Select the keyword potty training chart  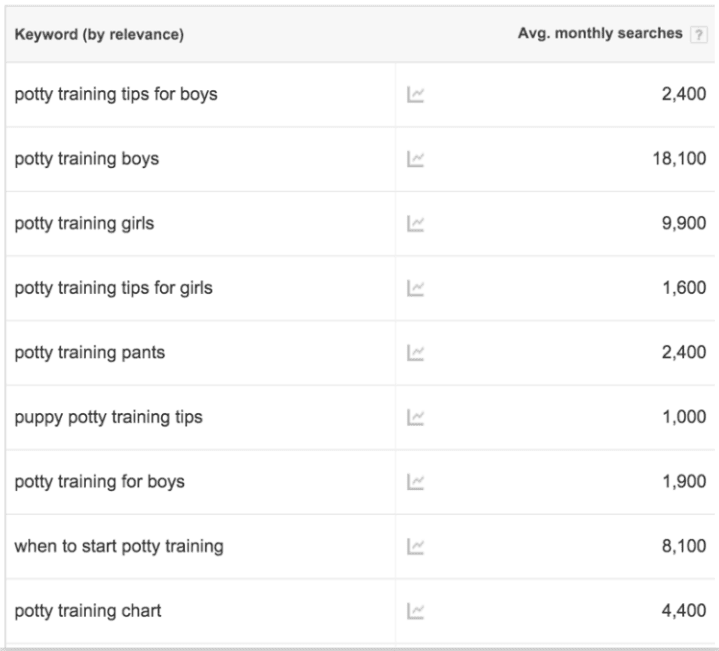coord(88,611)
